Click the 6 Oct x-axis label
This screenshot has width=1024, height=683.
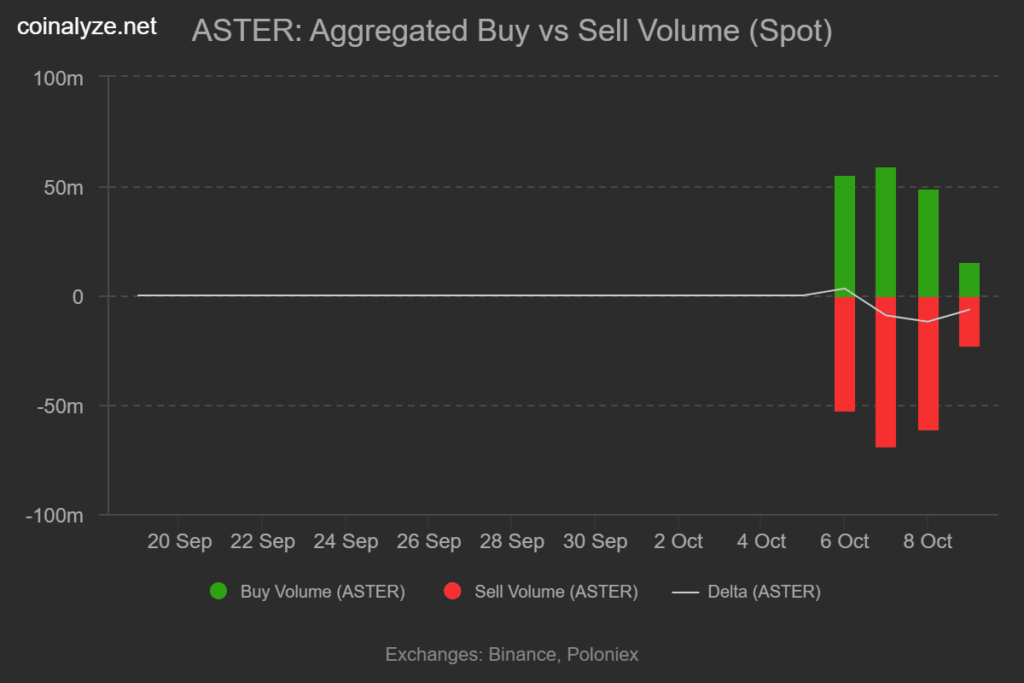click(845, 542)
